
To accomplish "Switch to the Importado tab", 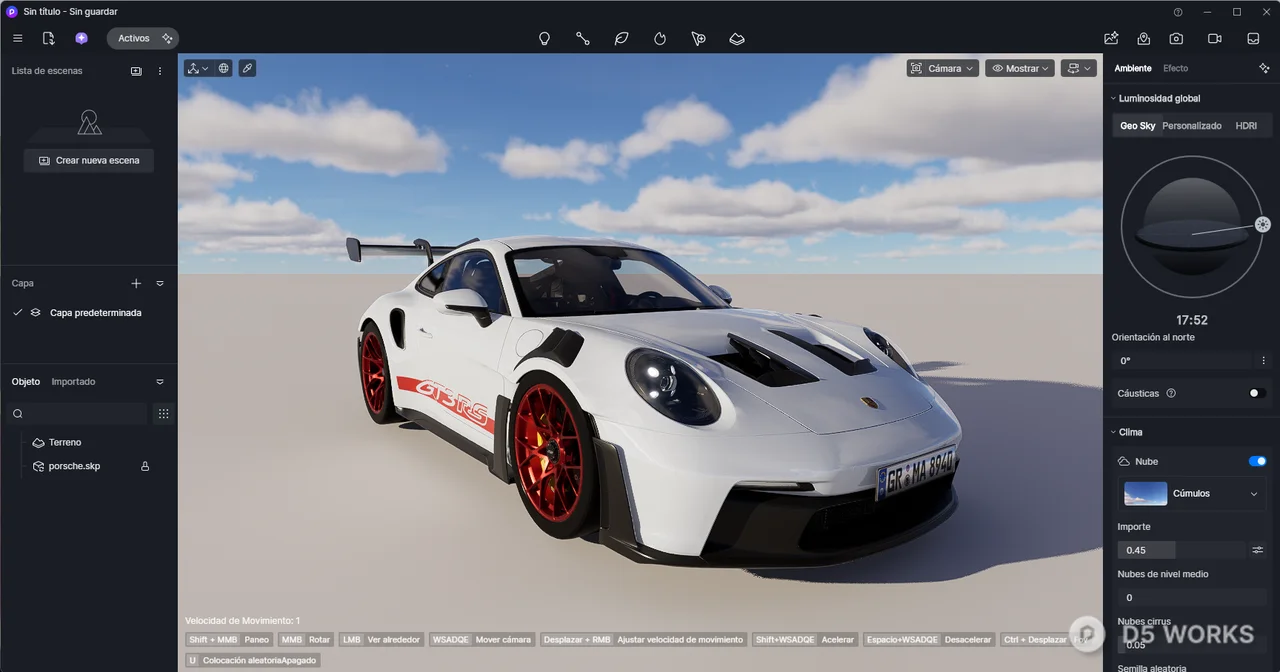I will coord(74,382).
